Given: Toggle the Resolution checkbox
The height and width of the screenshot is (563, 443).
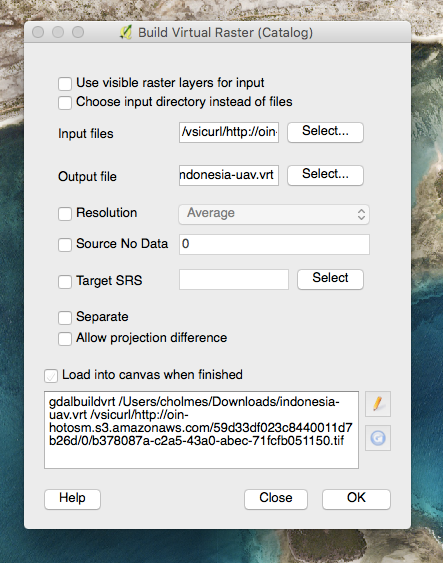Looking at the screenshot, I should [x=65, y=214].
